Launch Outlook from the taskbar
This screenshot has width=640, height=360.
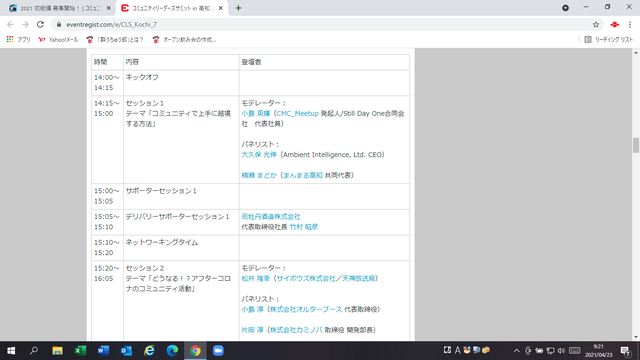(x=126, y=351)
